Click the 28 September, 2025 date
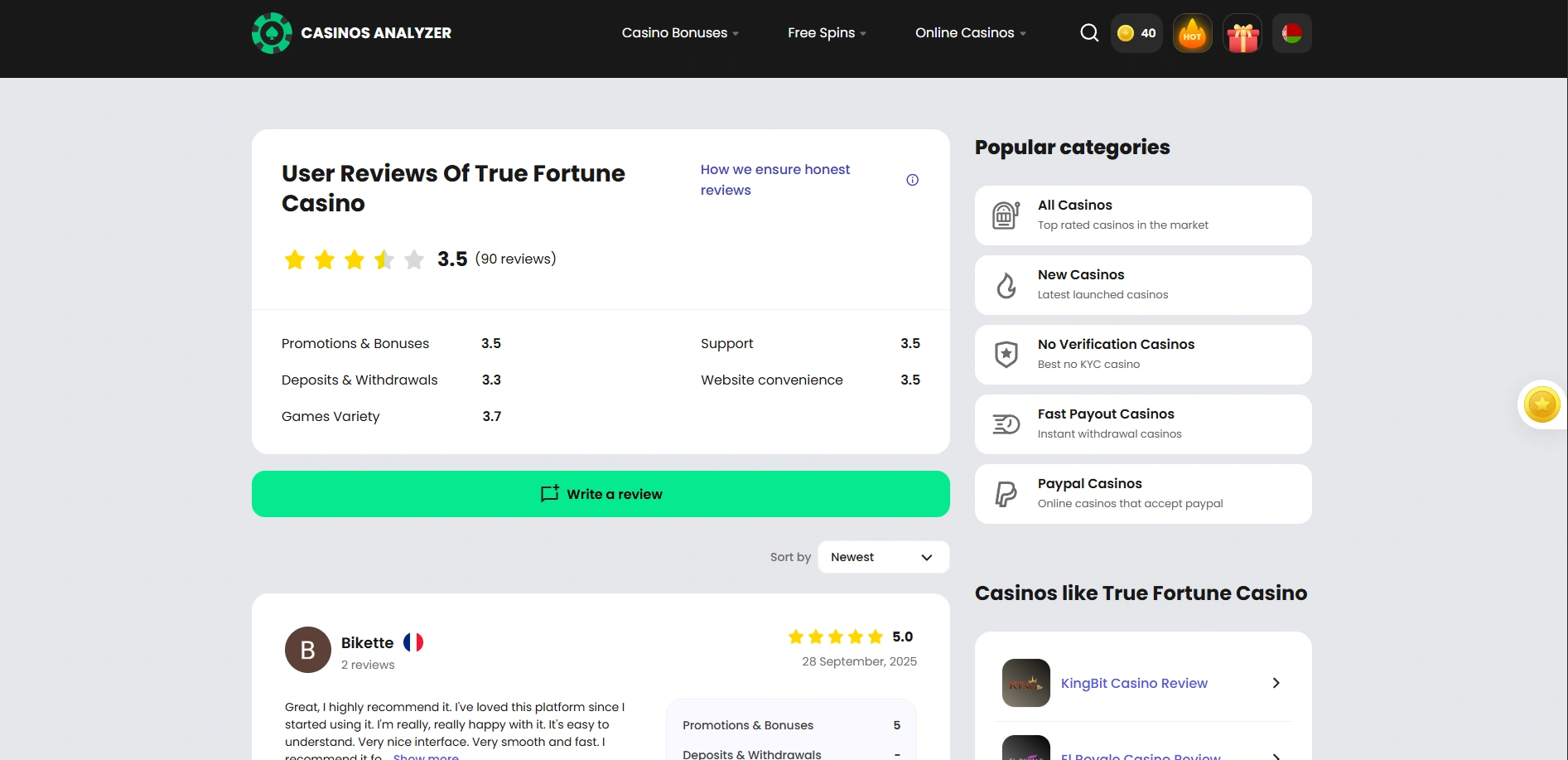Image resolution: width=1568 pixels, height=760 pixels. point(859,661)
